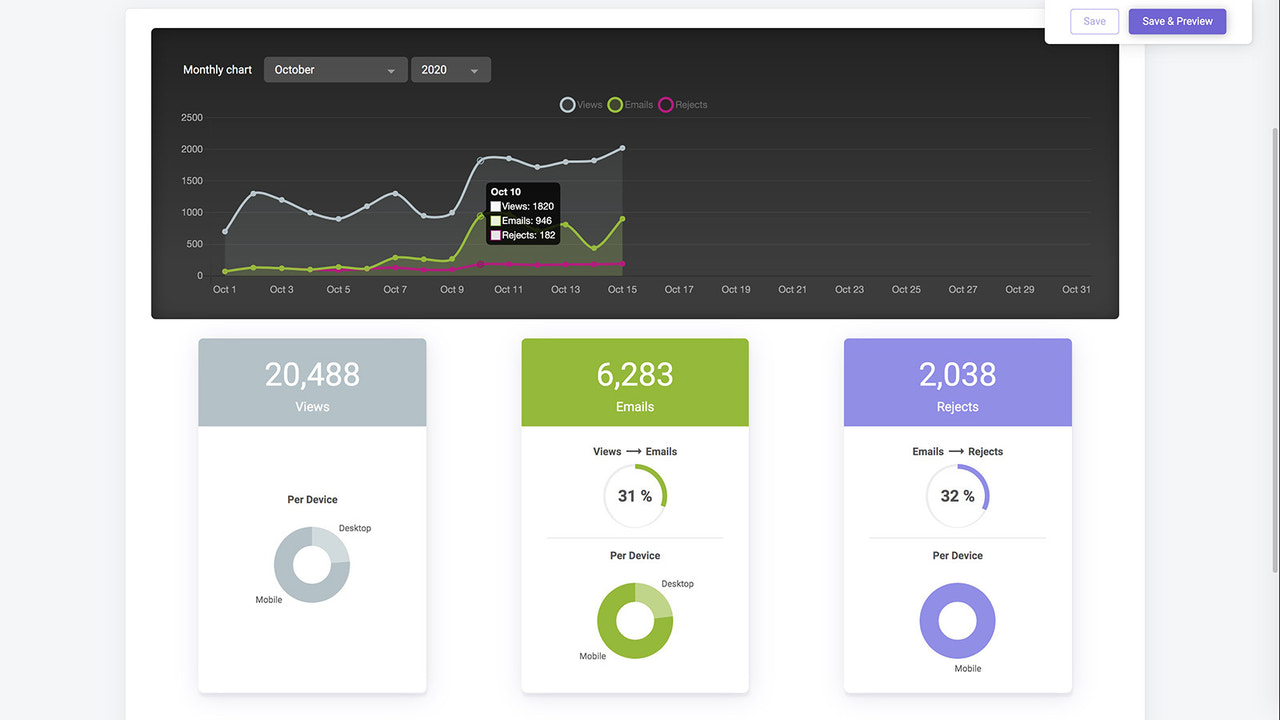Click the Oct 10 data tooltip
The height and width of the screenshot is (720, 1280).
point(522,212)
